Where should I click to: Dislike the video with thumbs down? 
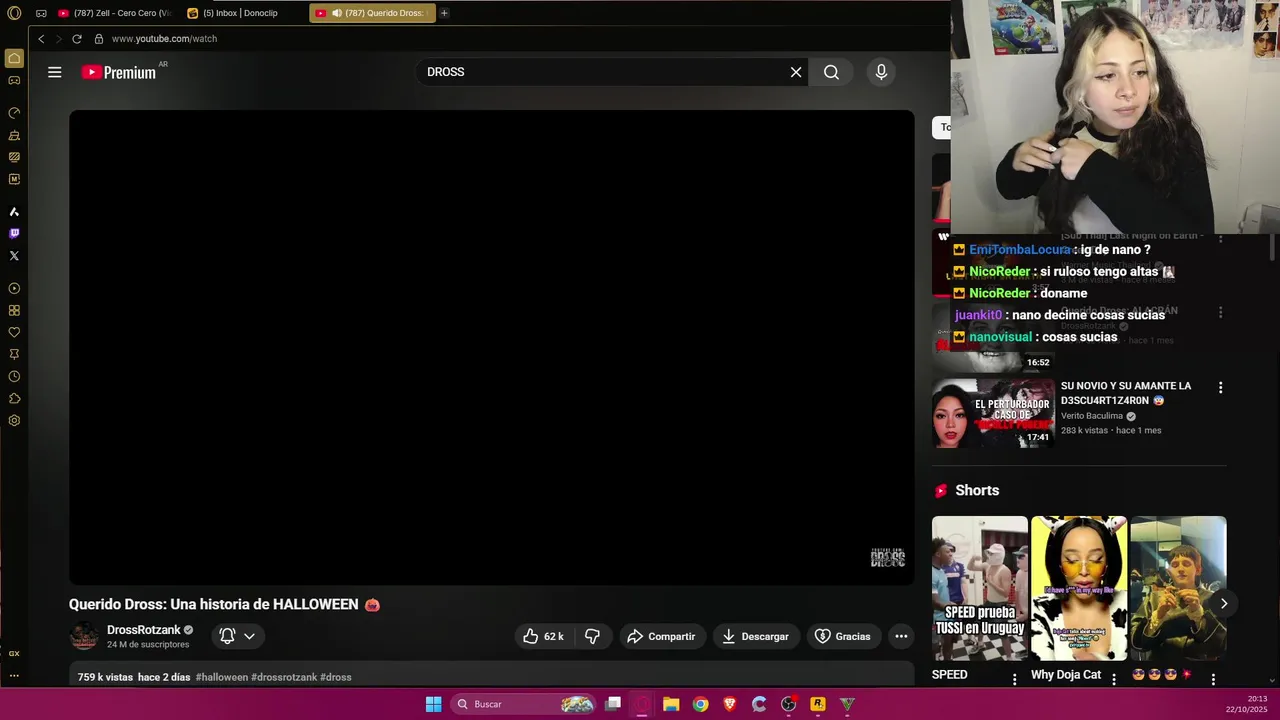coord(592,636)
